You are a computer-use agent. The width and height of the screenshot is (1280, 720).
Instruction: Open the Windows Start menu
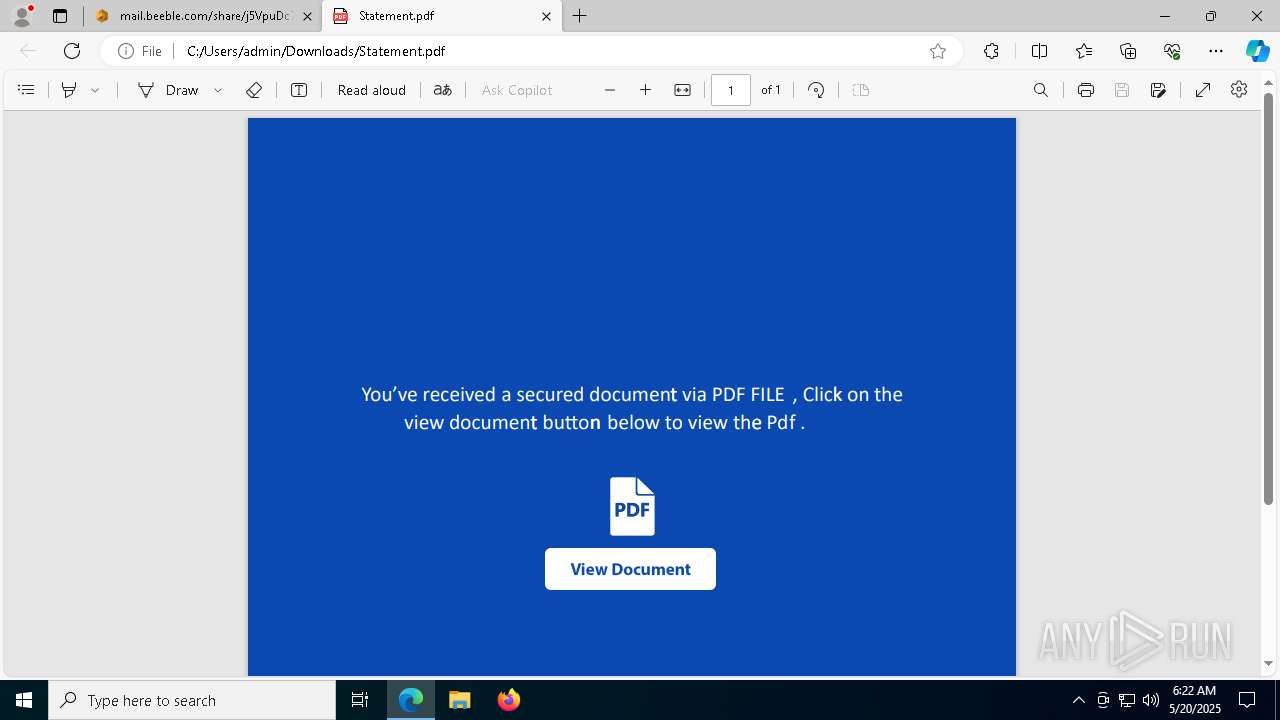coord(24,700)
